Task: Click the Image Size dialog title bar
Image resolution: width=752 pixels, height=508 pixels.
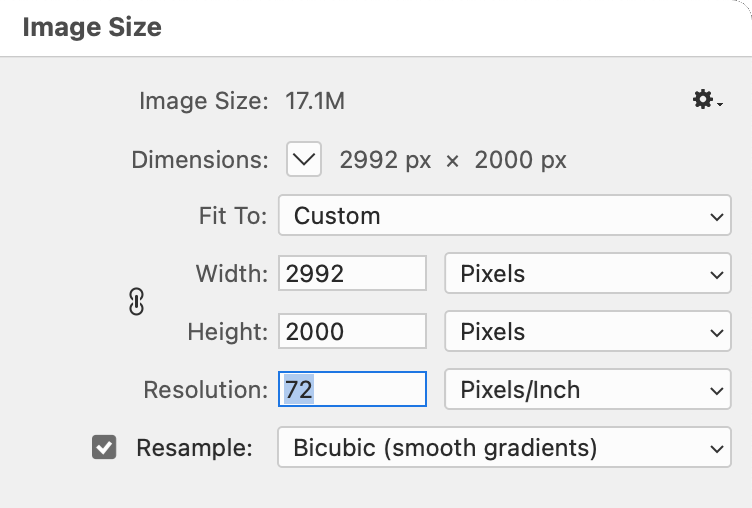Action: tap(376, 27)
